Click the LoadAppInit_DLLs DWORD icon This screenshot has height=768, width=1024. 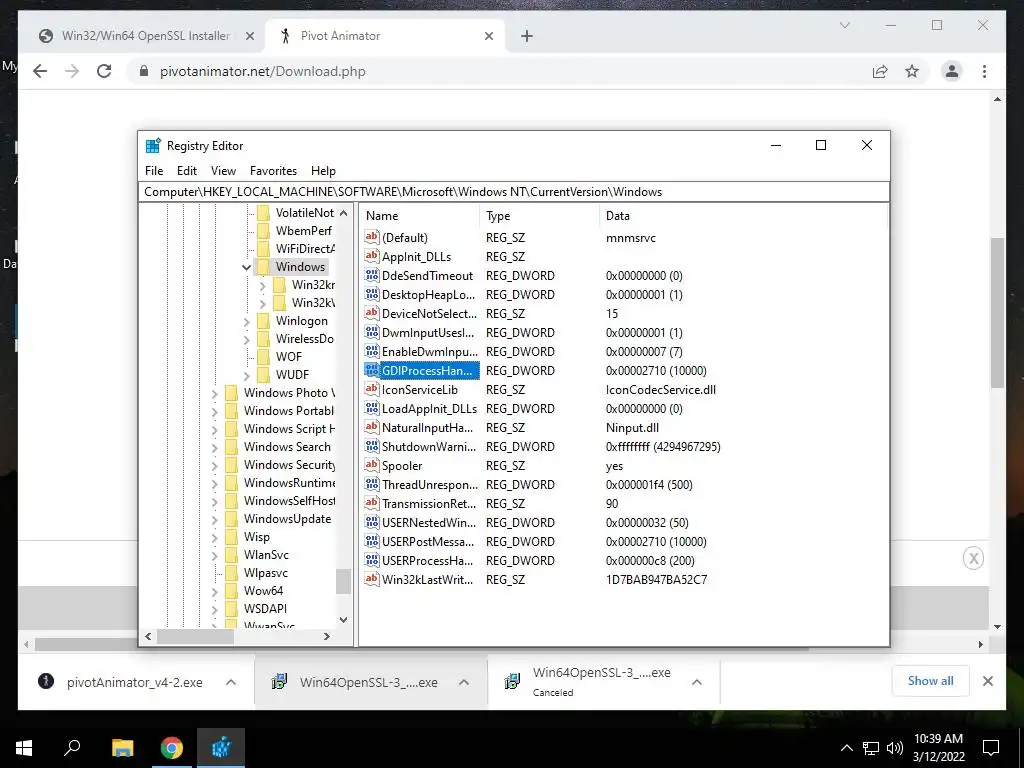(x=372, y=408)
